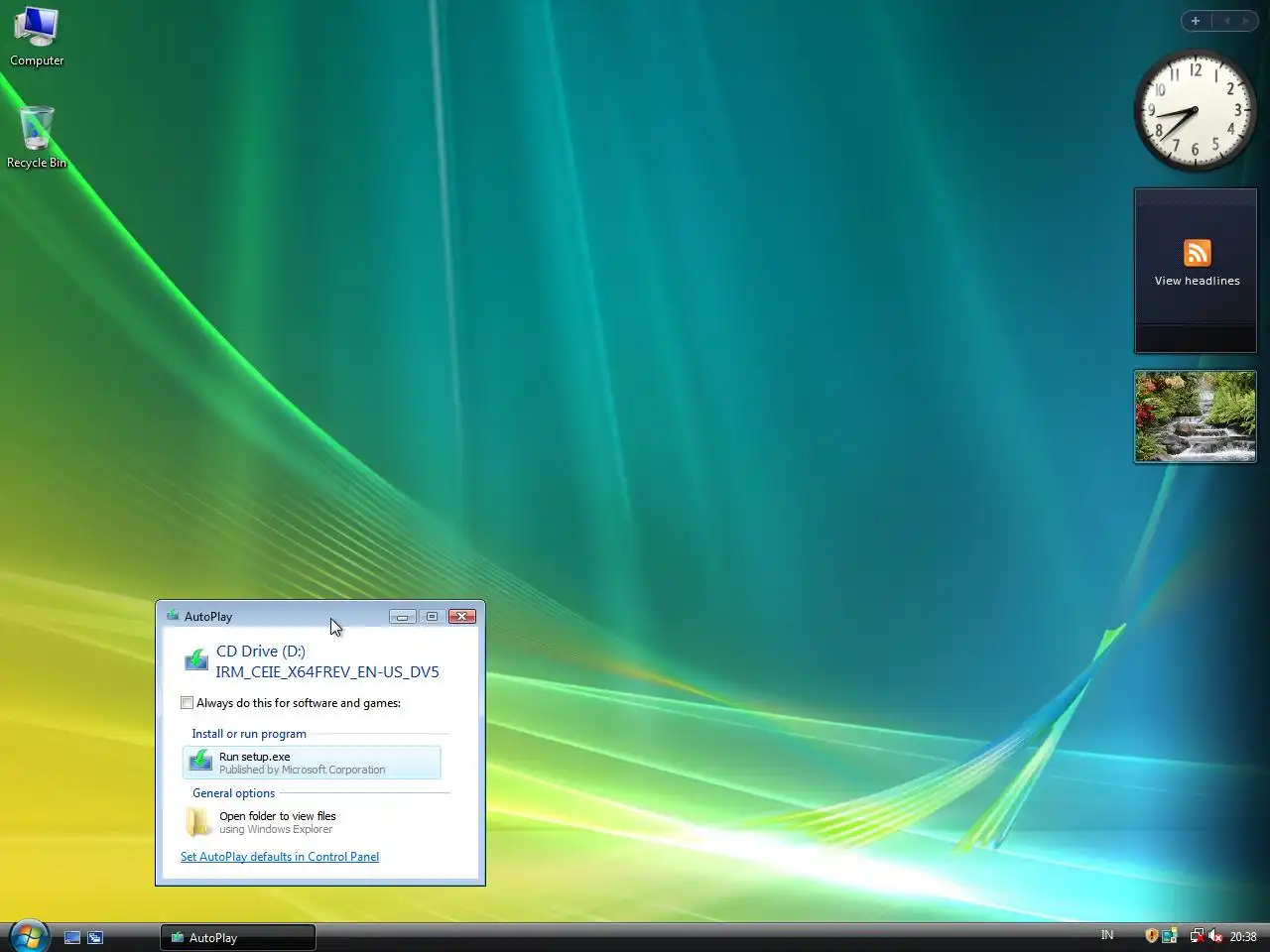This screenshot has width=1270, height=952.
Task: Click the muted volume tray icon
Action: [1215, 936]
